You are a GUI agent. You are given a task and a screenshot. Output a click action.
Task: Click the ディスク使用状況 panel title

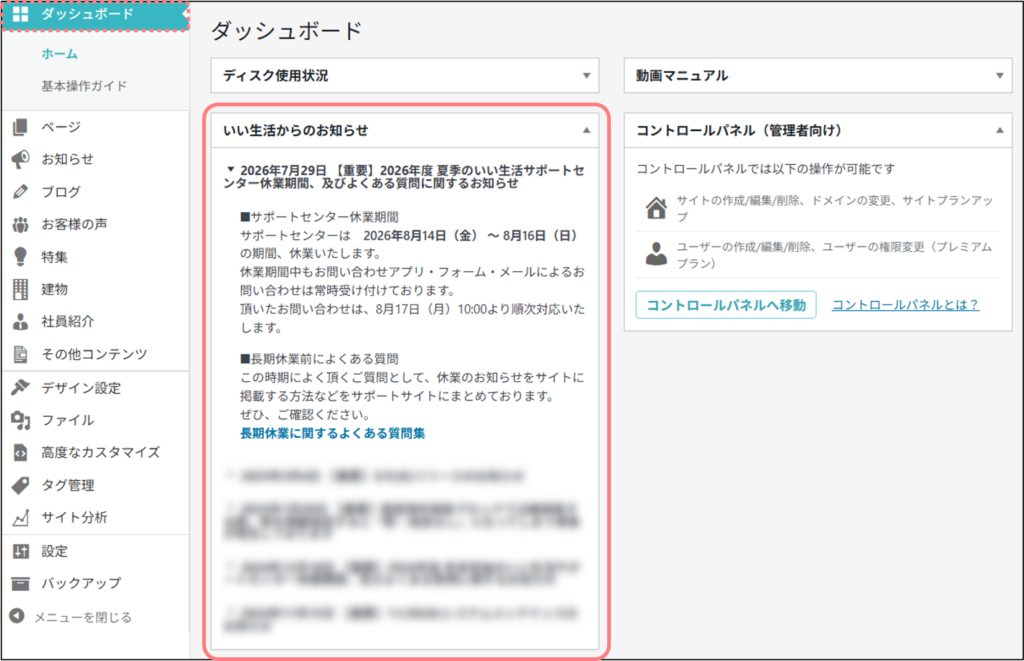pyautogui.click(x=276, y=76)
